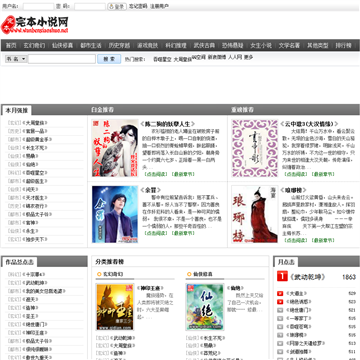Select the 本月强推 tab
The height and width of the screenshot is (360, 360).
[x=17, y=110]
